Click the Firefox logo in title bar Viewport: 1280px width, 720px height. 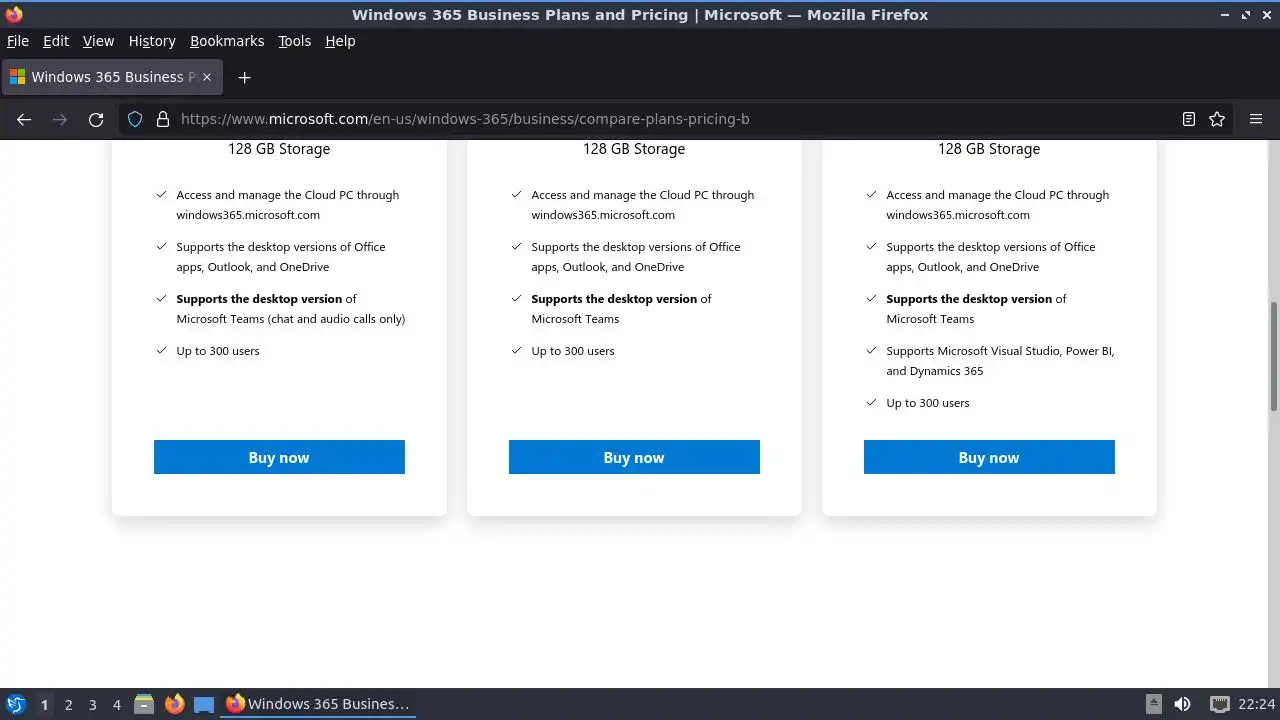14,15
